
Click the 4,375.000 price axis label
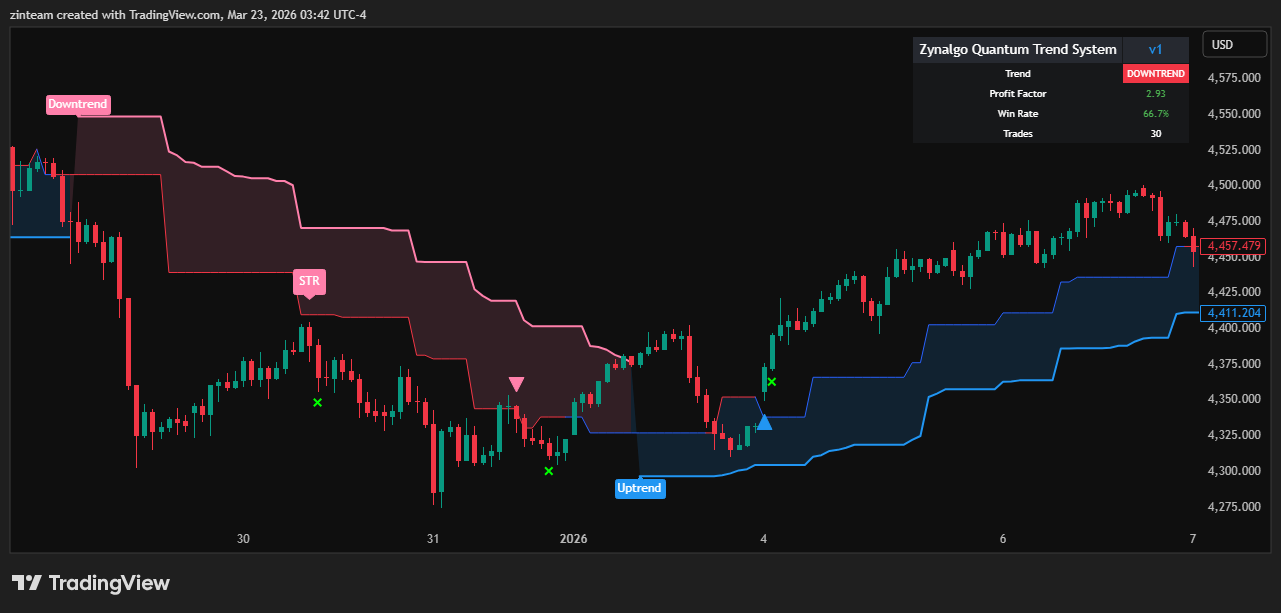coord(1233,364)
